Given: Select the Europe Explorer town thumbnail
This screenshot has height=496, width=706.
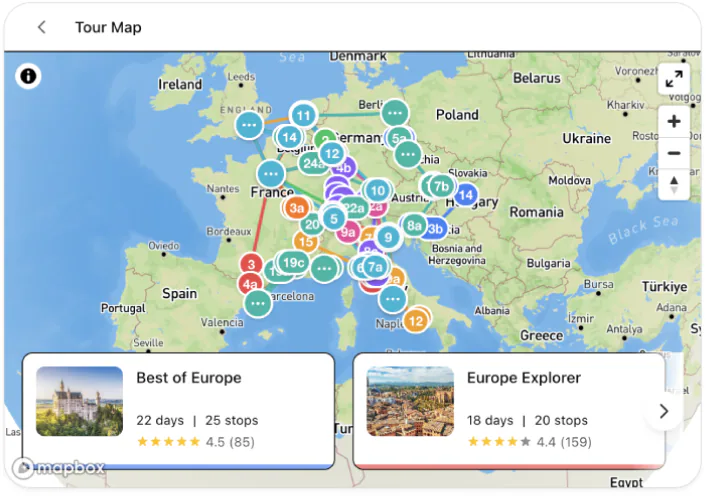Looking at the screenshot, I should coord(410,401).
